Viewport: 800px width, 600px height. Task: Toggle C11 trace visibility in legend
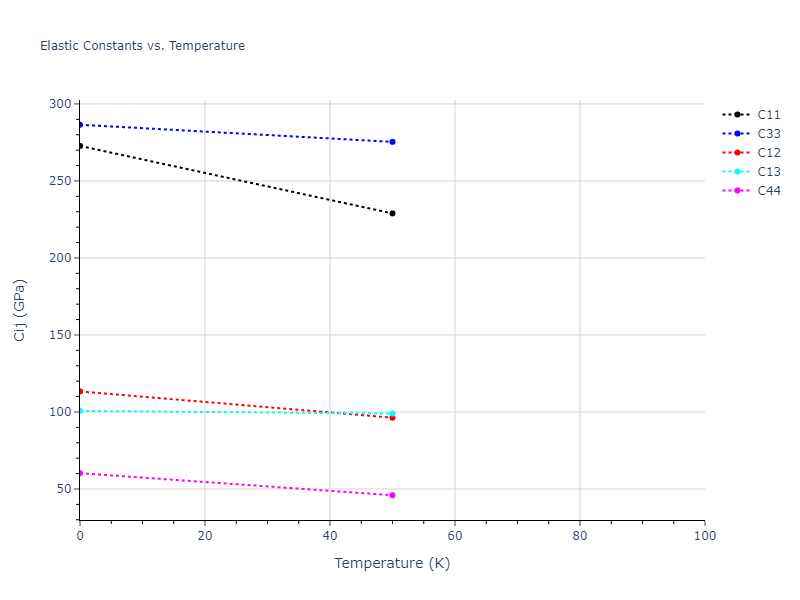(x=768, y=115)
